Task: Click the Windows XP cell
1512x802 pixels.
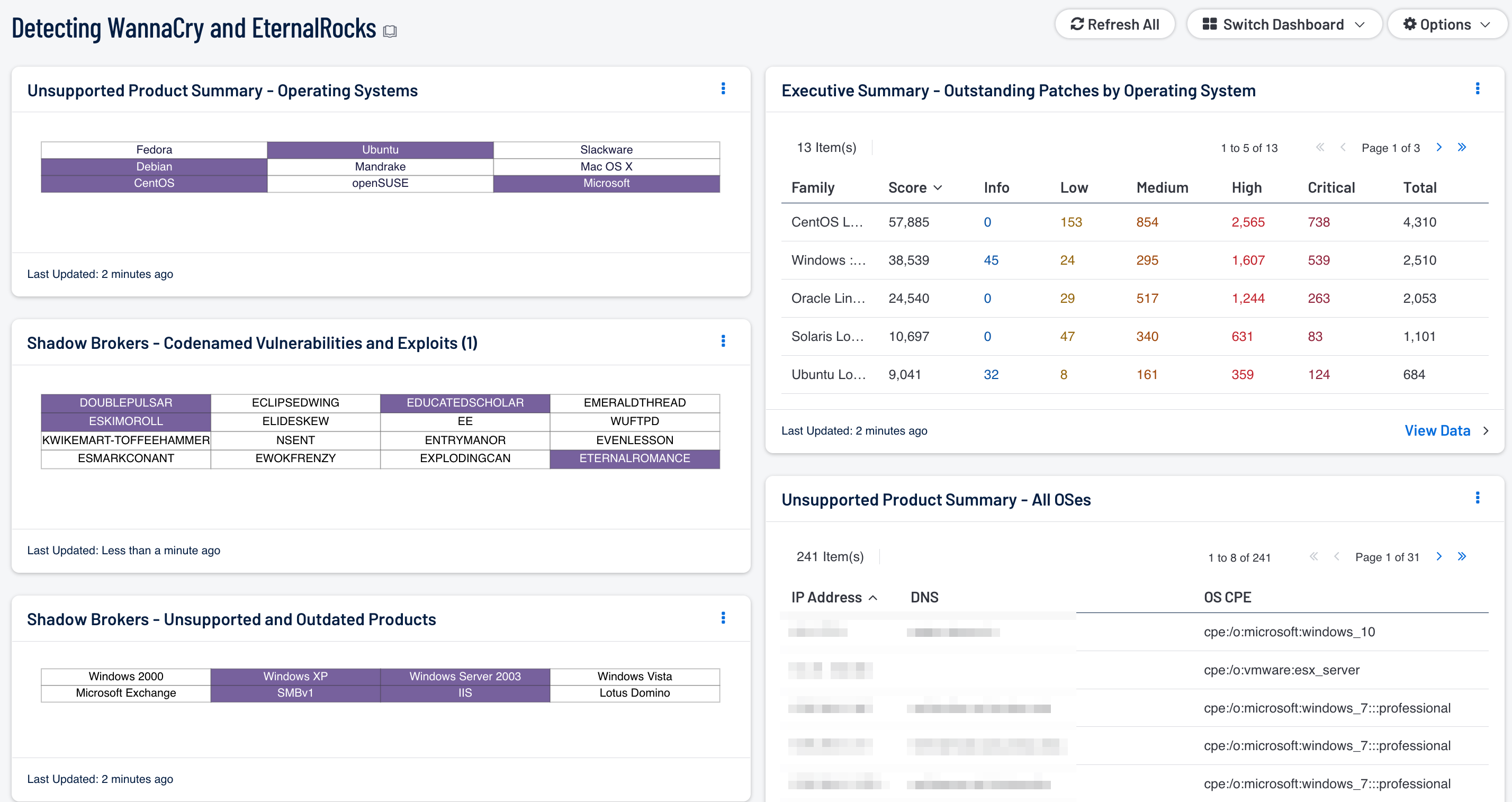Action: (x=295, y=677)
